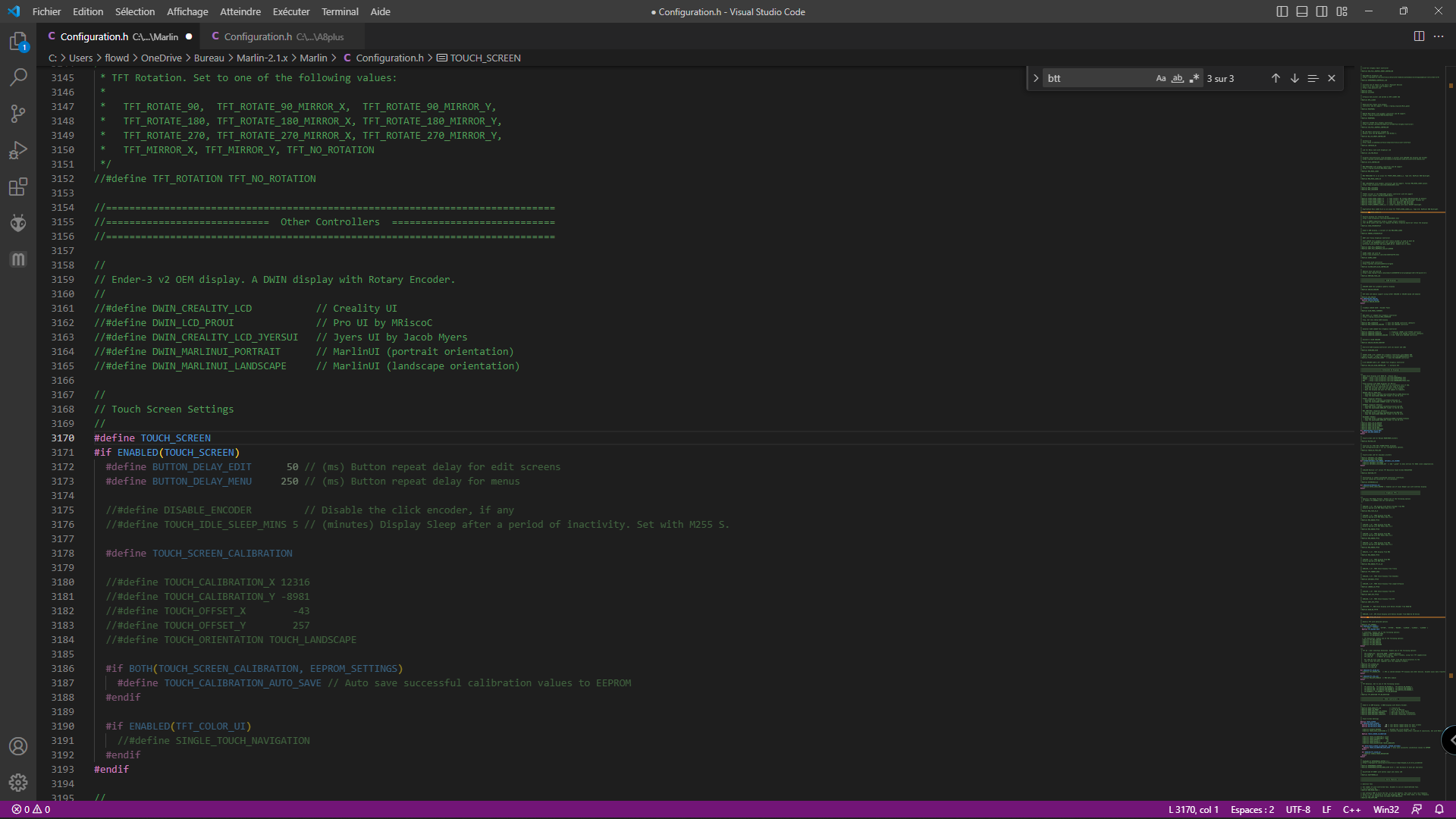The image size is (1456, 819).
Task: Open the TOUCH_SCREEN breadcrumb symbol dropdown
Action: point(485,58)
